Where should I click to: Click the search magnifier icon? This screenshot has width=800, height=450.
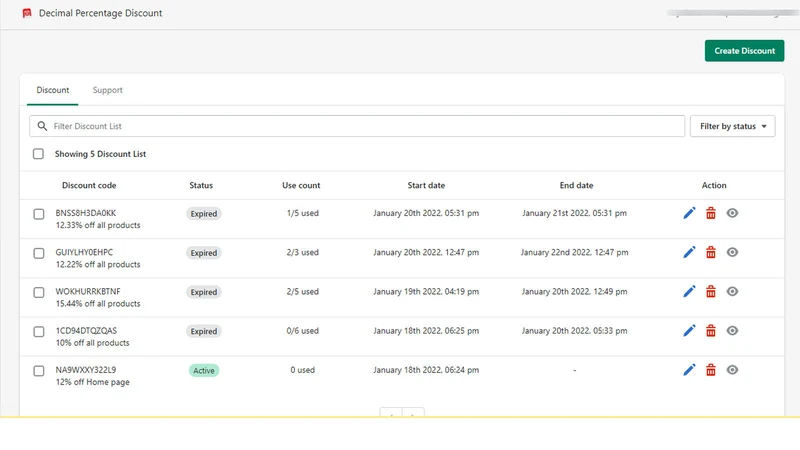tap(42, 126)
